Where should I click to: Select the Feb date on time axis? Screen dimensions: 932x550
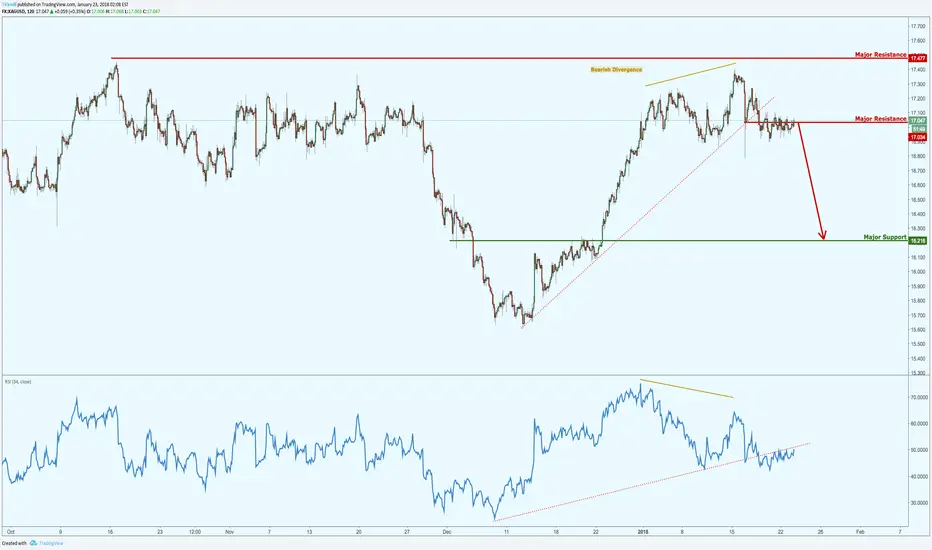click(x=859, y=532)
